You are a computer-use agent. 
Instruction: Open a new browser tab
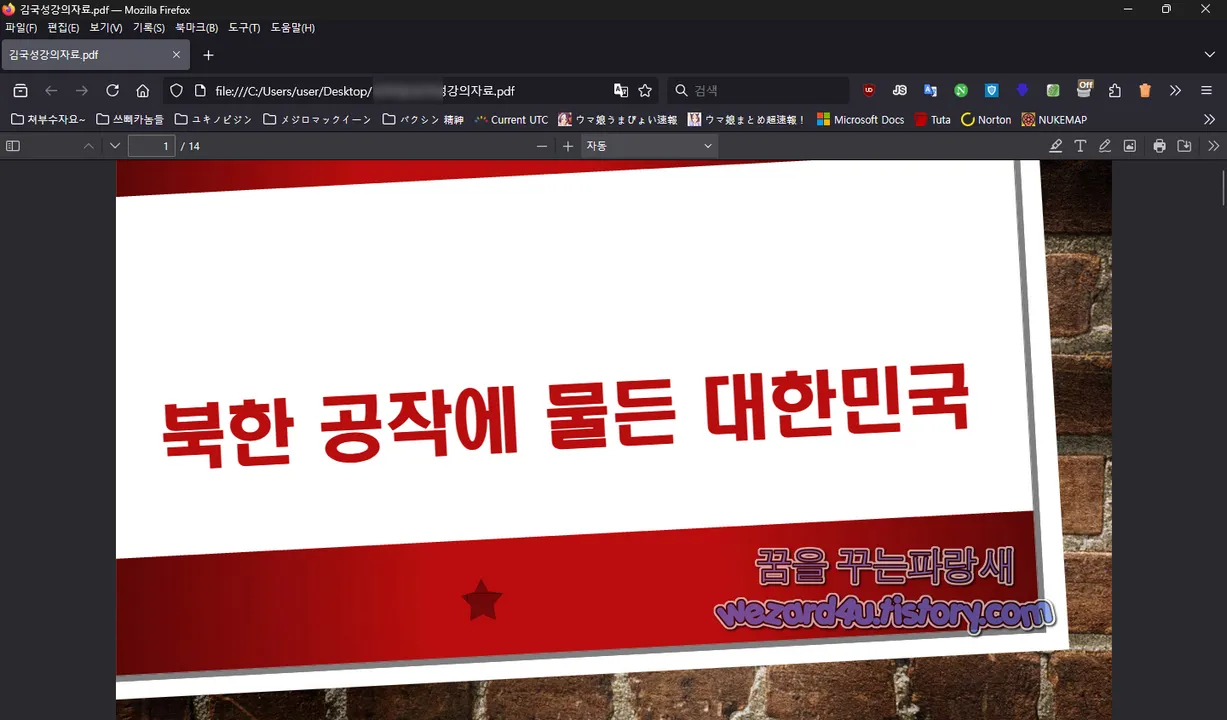(x=208, y=55)
